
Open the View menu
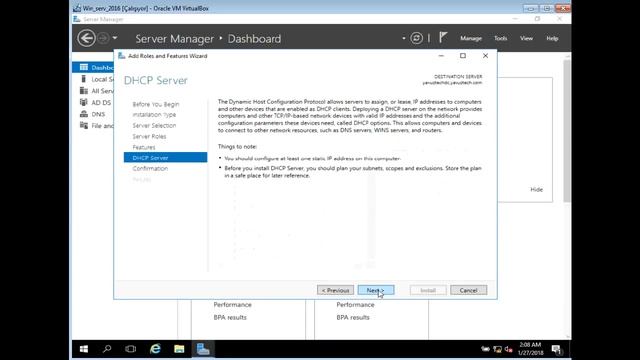tap(526, 38)
